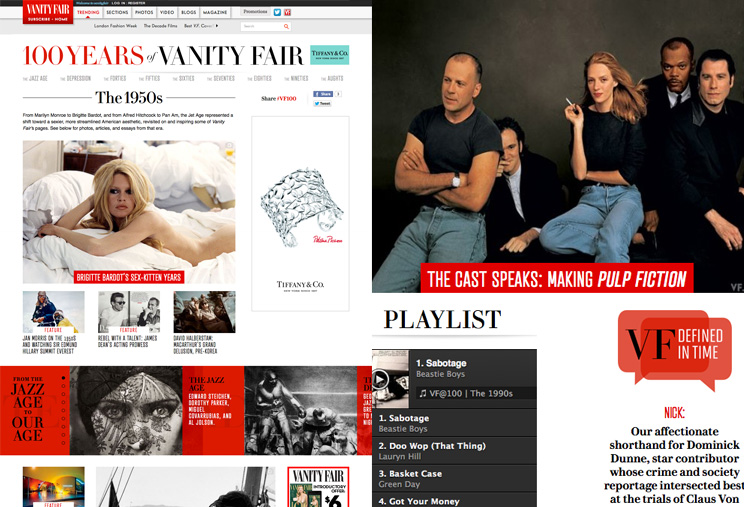Viewport: 744px width, 507px height.
Task: Go to The Aughts decade
Action: pyautogui.click(x=332, y=79)
